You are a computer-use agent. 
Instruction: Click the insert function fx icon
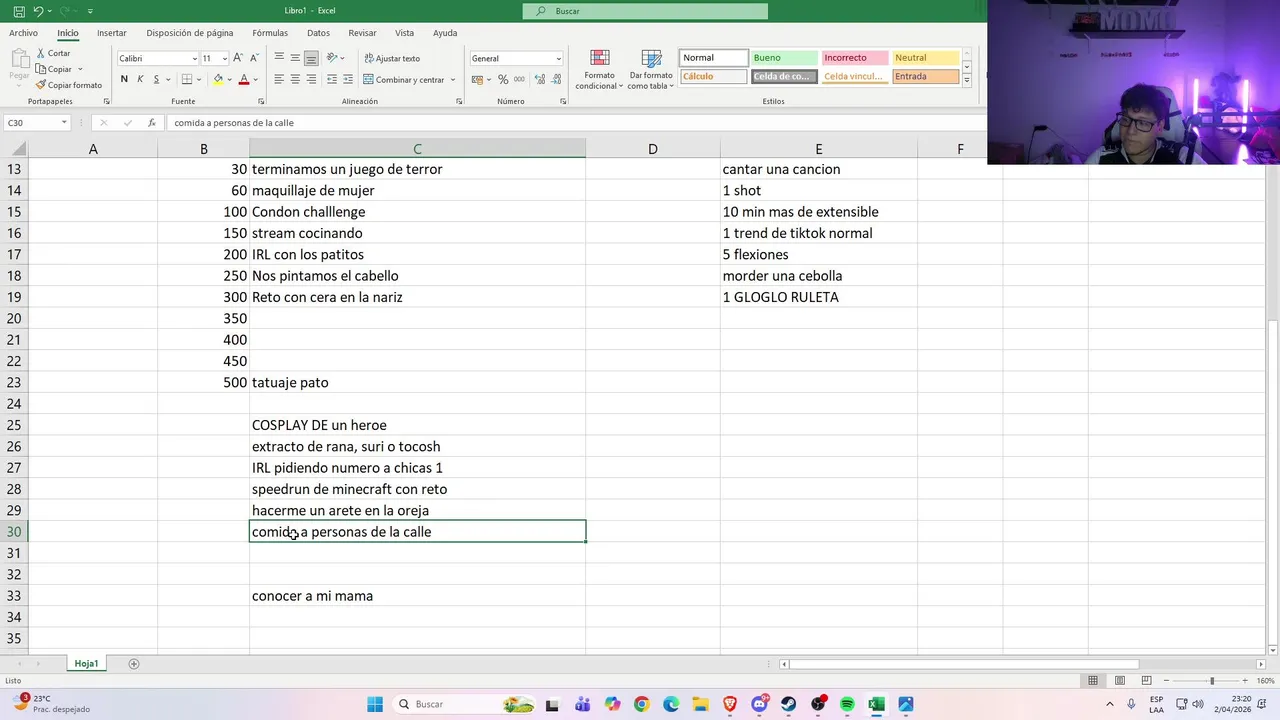152,123
